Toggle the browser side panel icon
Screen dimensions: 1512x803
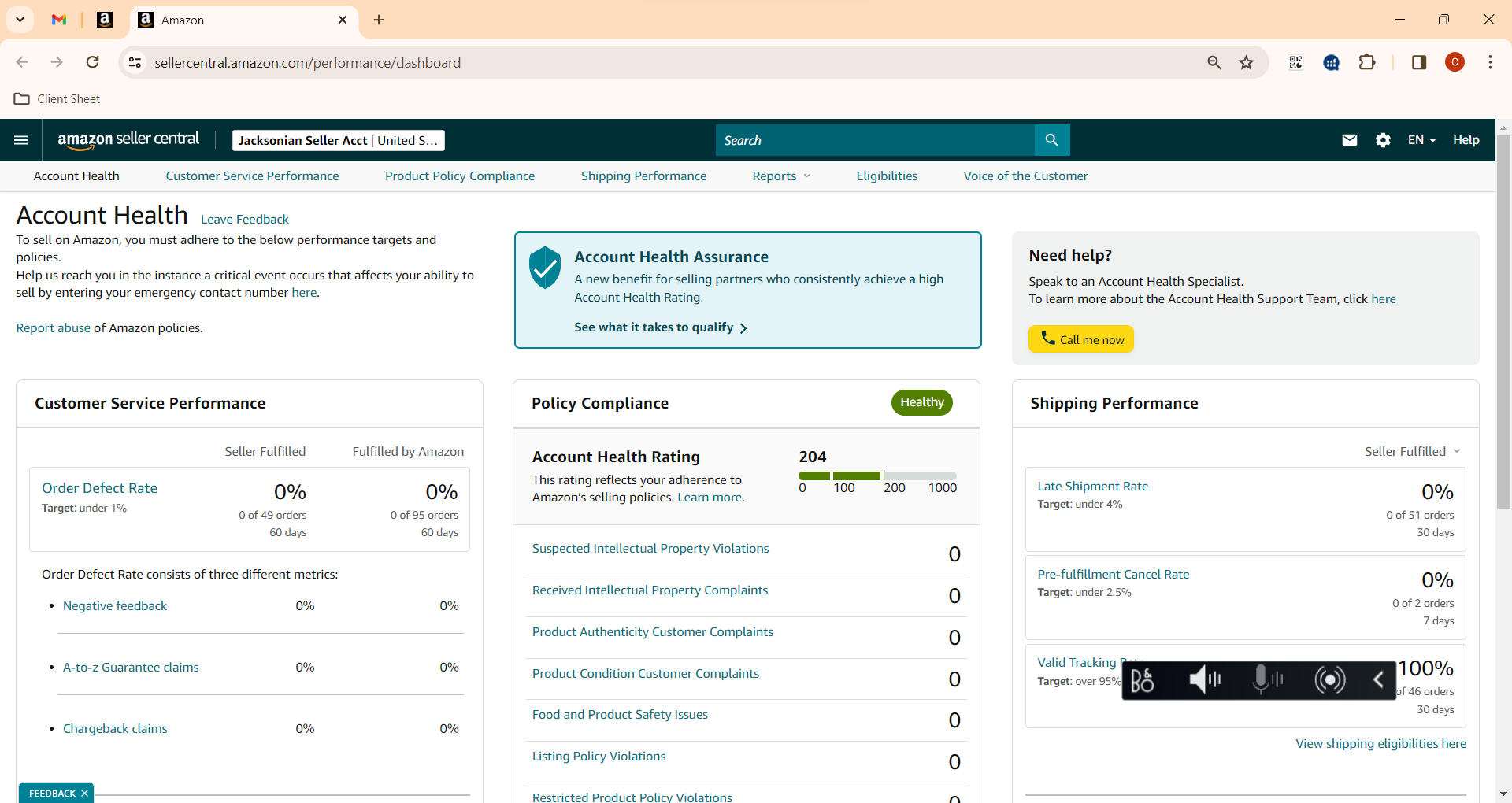[1419, 62]
